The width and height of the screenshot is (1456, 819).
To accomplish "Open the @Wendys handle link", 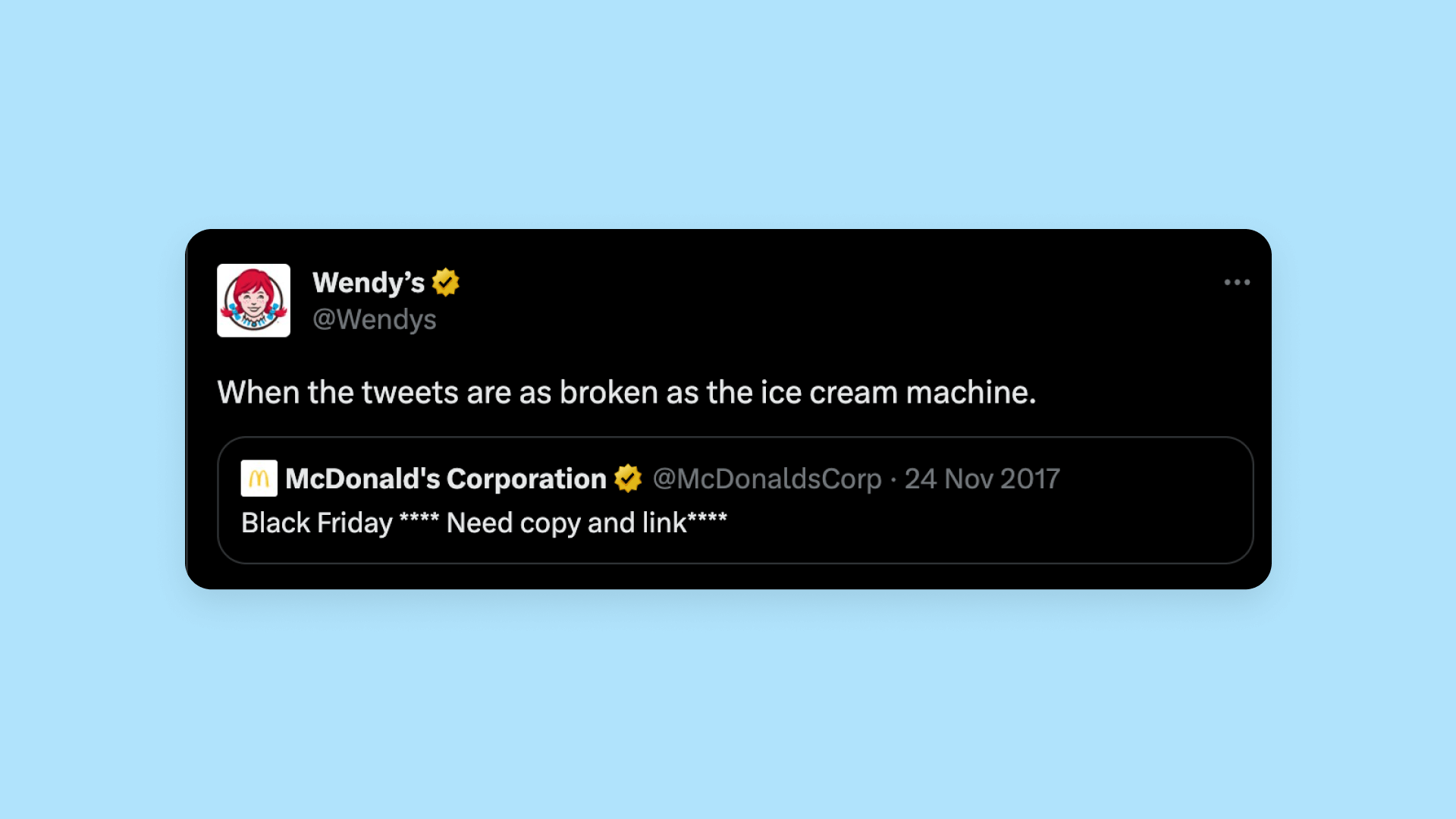I will coord(374,319).
